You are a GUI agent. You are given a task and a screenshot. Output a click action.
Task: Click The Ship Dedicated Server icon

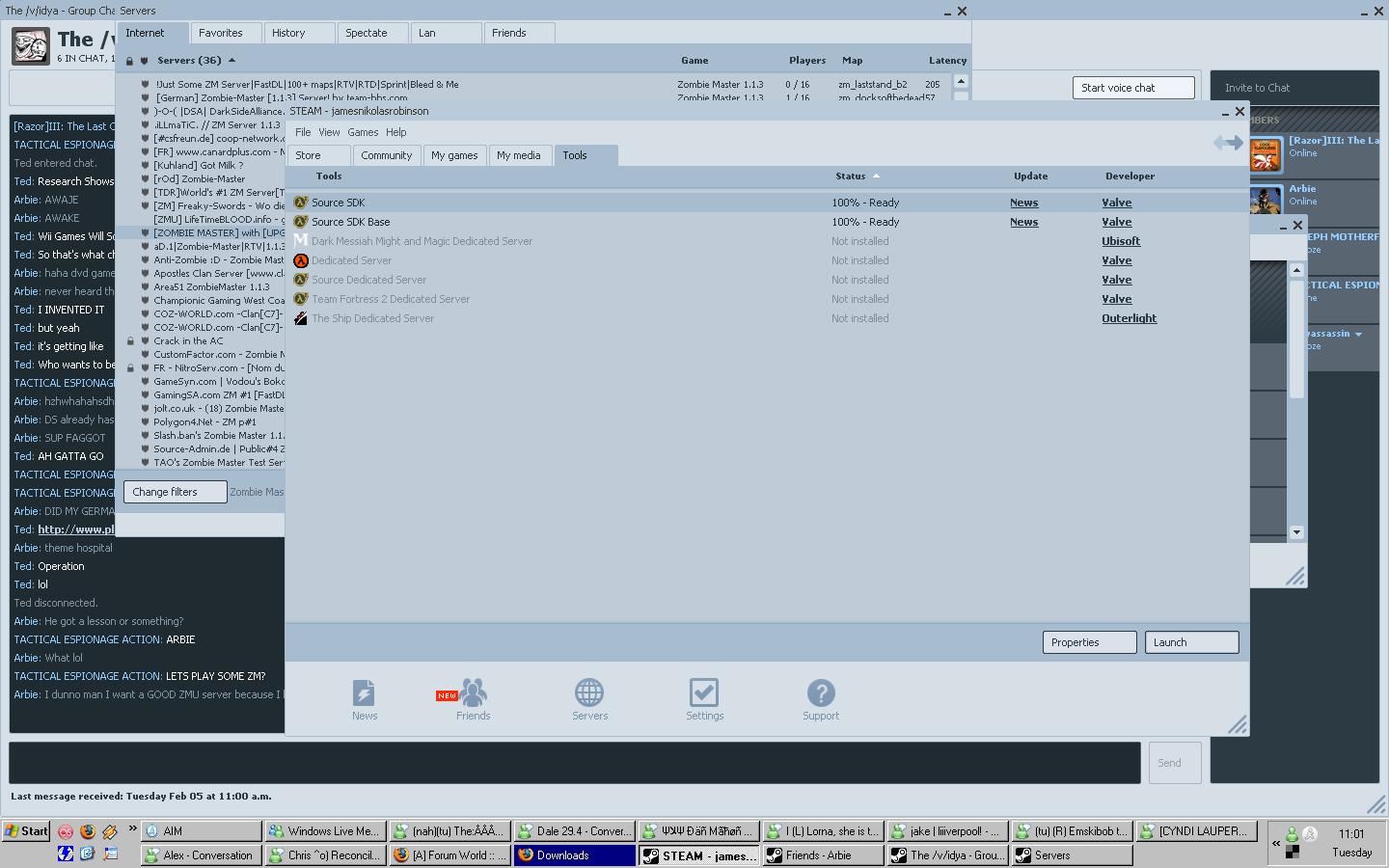pyautogui.click(x=301, y=318)
